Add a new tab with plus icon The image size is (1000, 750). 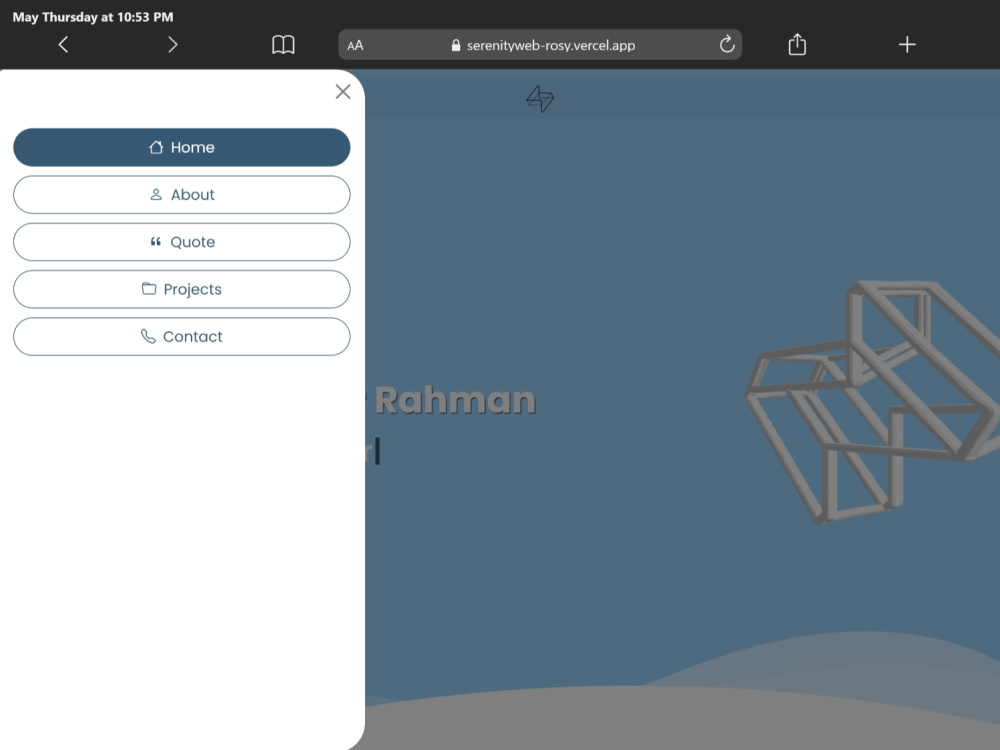point(907,45)
